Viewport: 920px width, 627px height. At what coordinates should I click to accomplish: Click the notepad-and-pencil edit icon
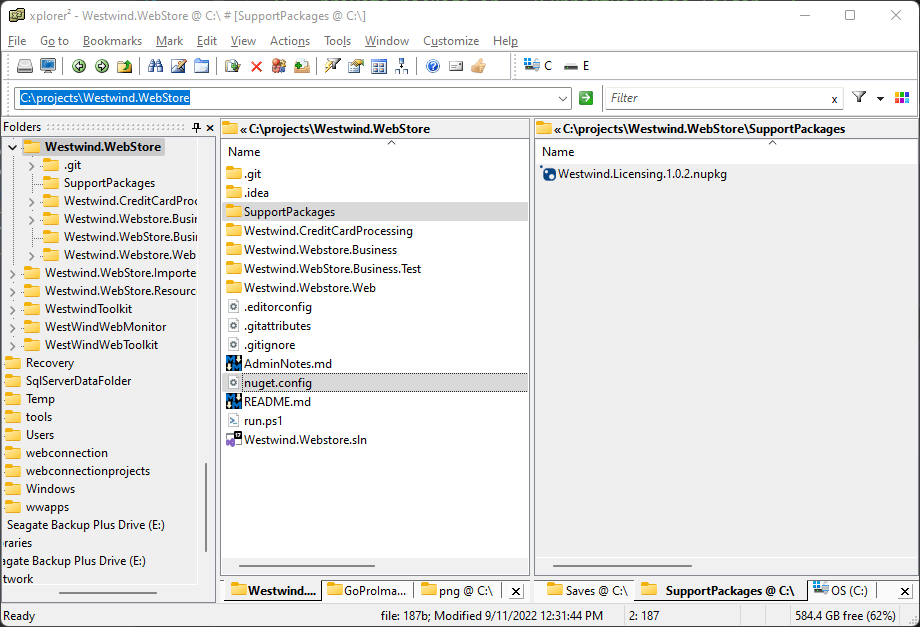click(x=178, y=66)
